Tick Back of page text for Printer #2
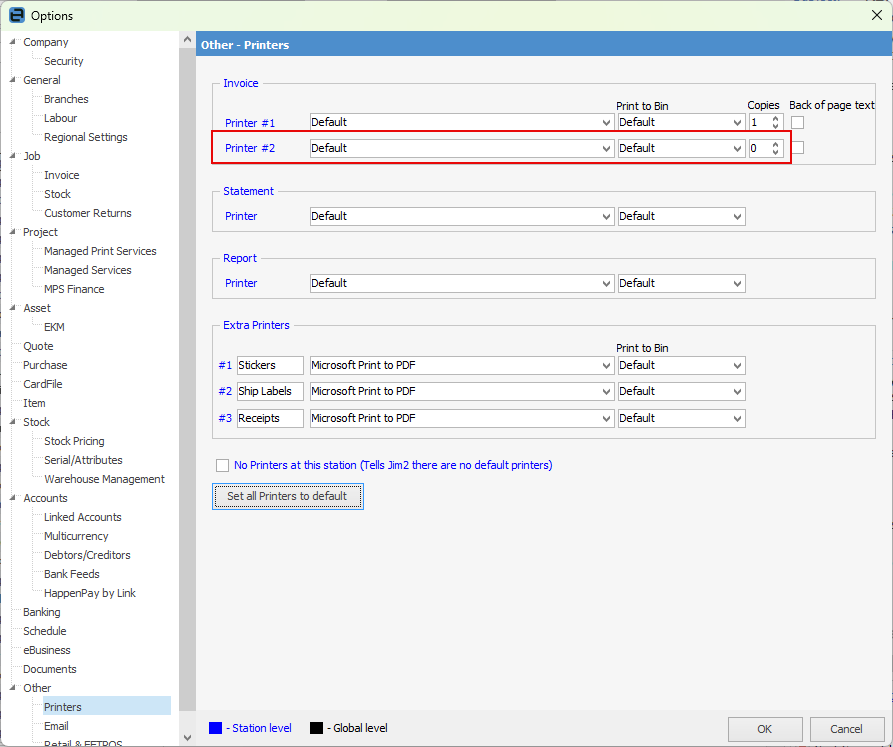Screen dimensions: 893x747 click(798, 148)
